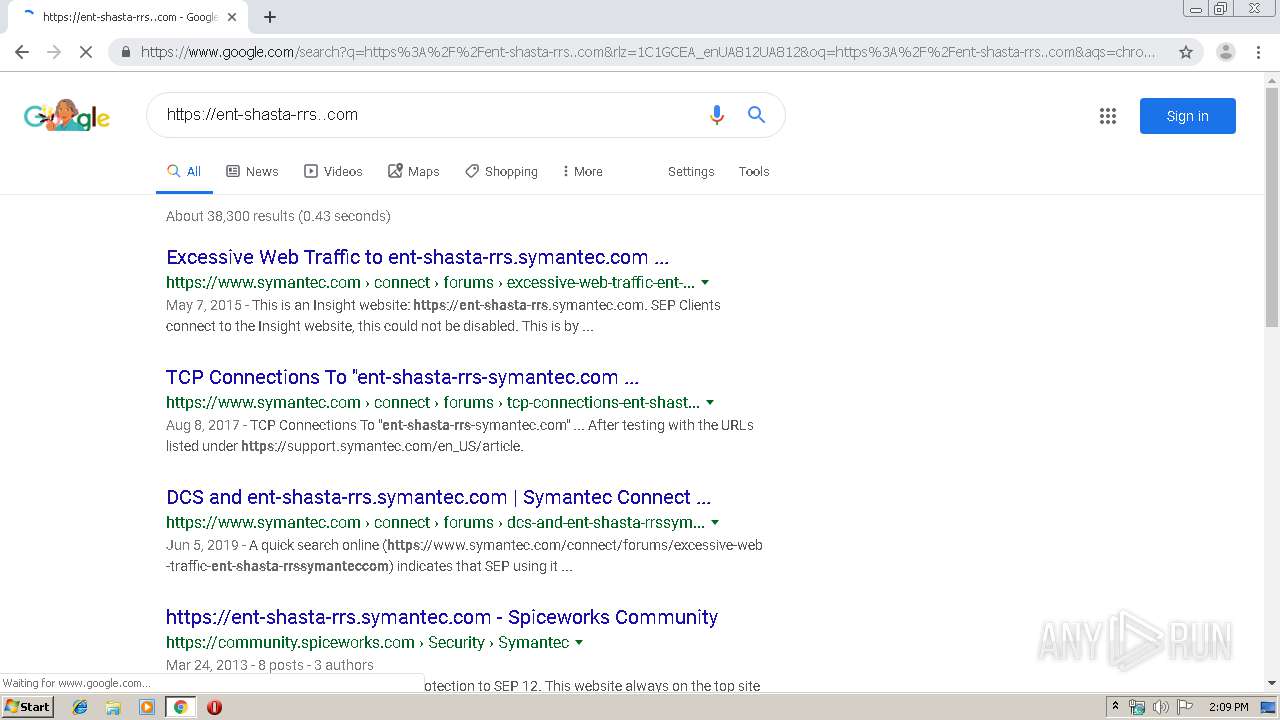
Task: Switch to the Maps tab
Action: coord(414,171)
